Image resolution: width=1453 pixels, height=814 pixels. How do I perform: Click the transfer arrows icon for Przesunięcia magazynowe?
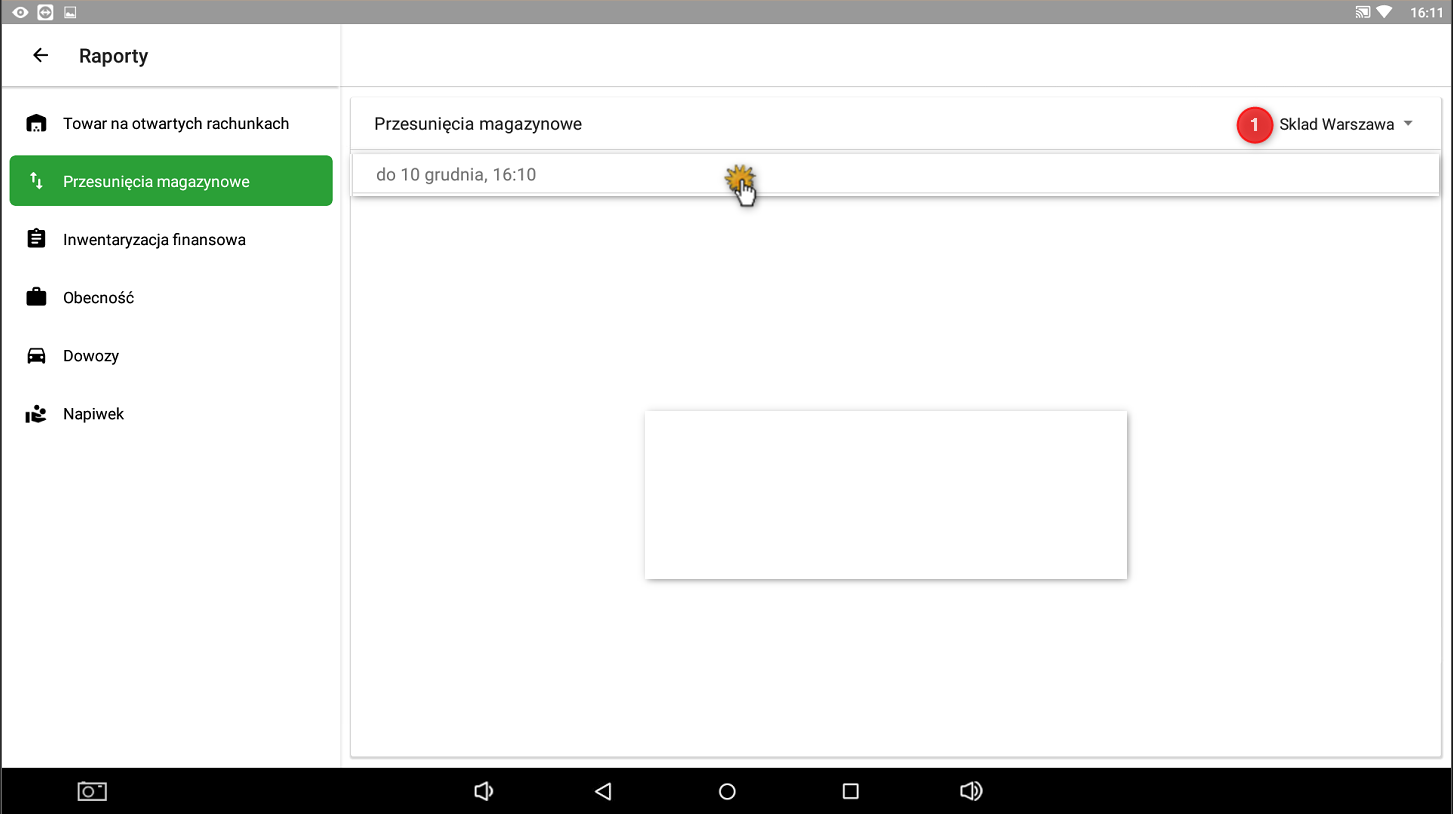pyautogui.click(x=36, y=181)
